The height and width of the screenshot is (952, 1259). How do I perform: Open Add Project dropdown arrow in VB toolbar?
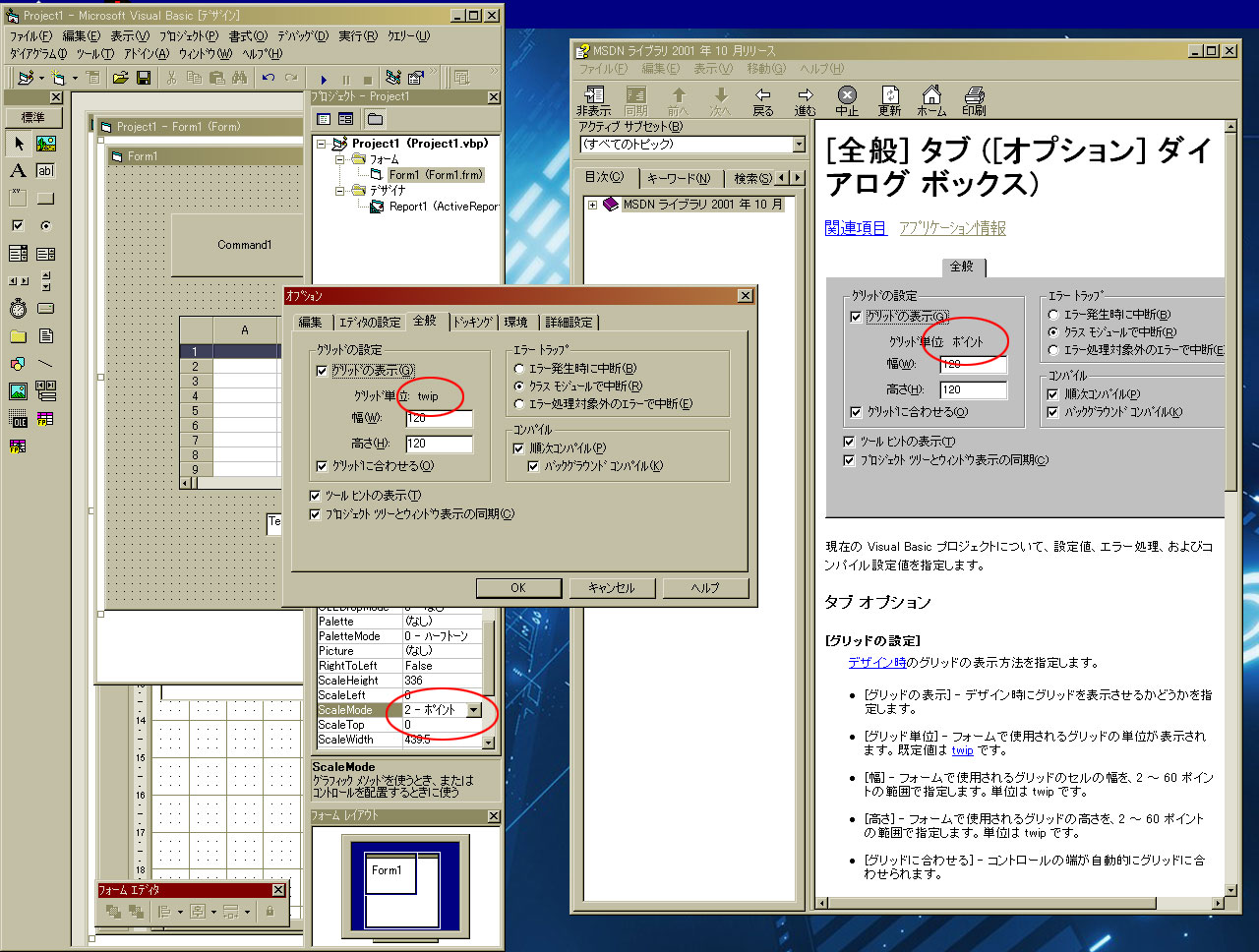(x=40, y=79)
